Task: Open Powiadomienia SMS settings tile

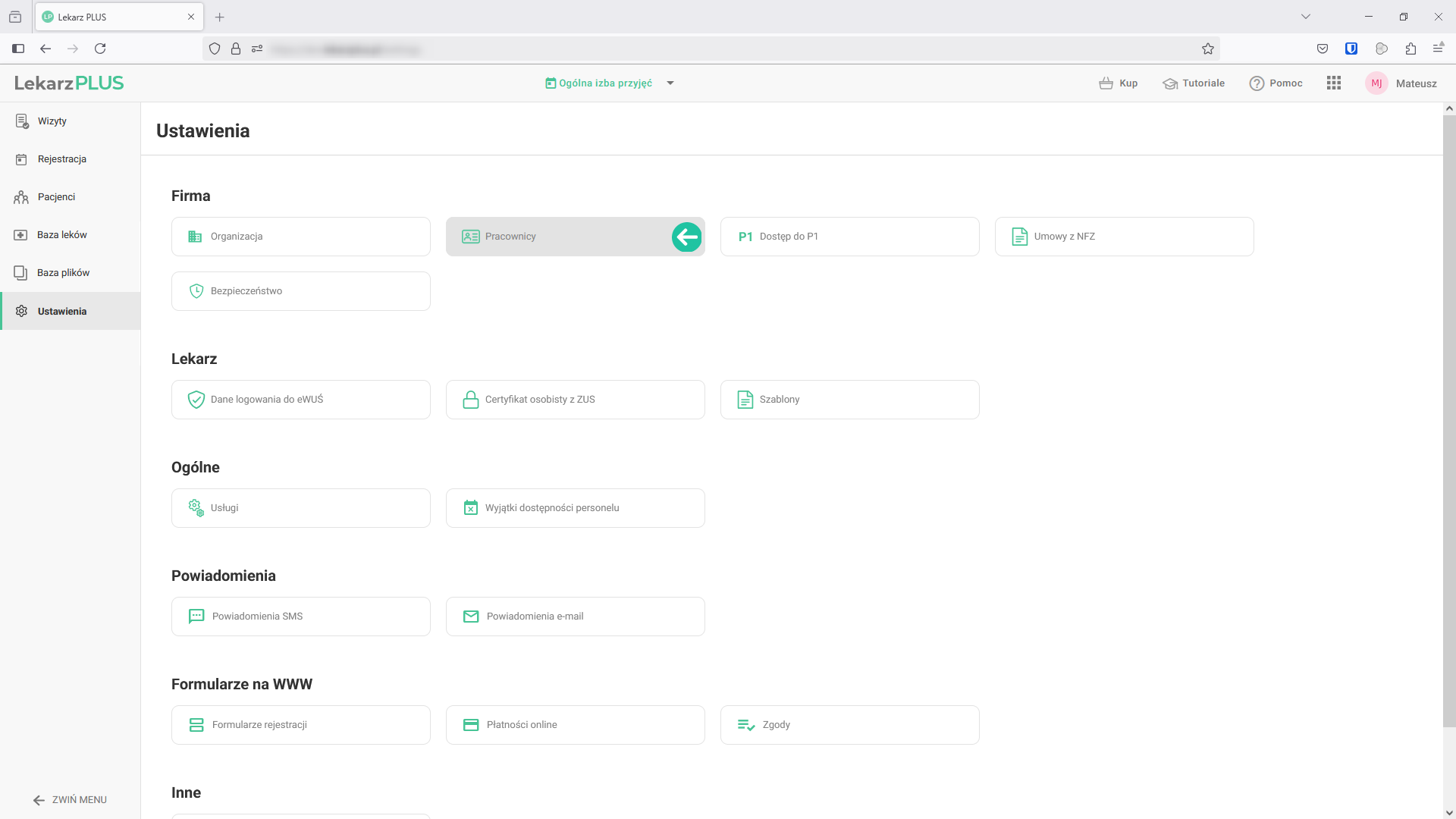Action: [x=300, y=617]
